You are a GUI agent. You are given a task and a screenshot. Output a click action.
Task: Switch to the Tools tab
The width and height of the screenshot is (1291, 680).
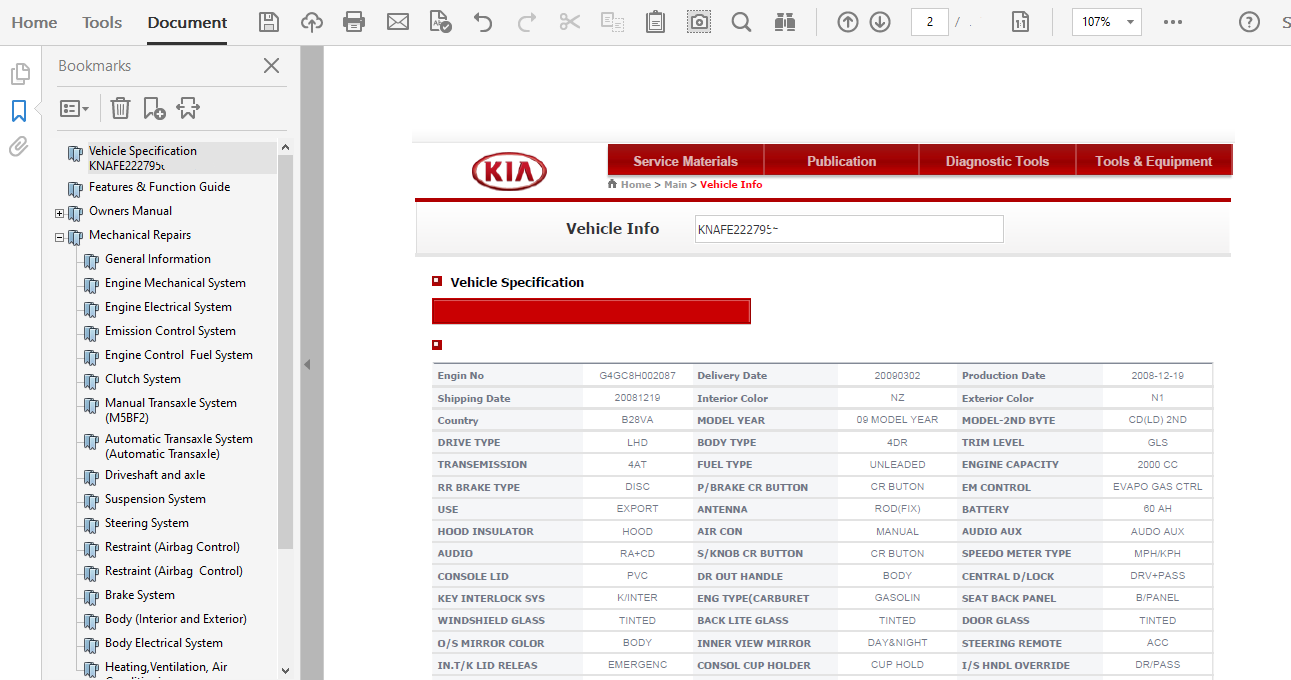point(102,22)
